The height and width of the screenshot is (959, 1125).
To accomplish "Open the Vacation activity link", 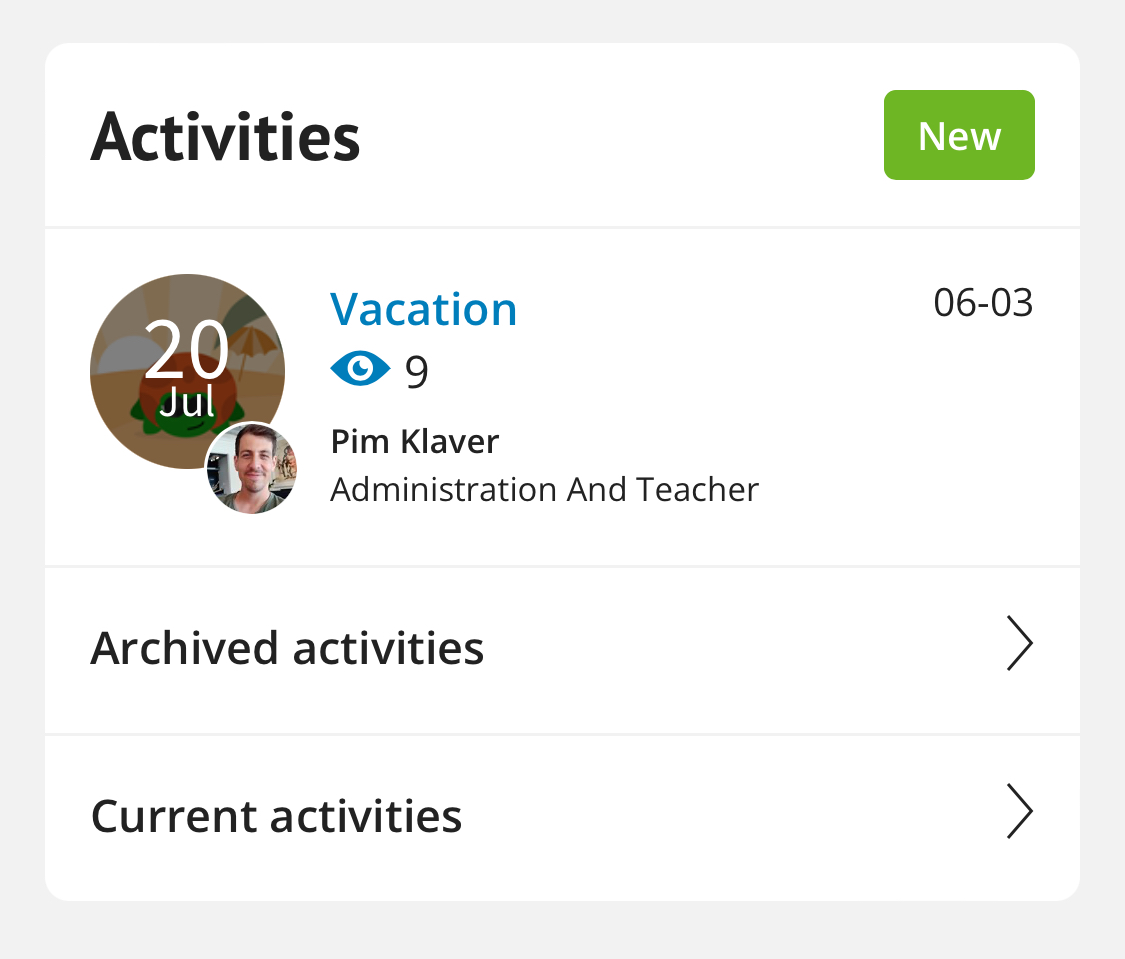I will tap(423, 309).
